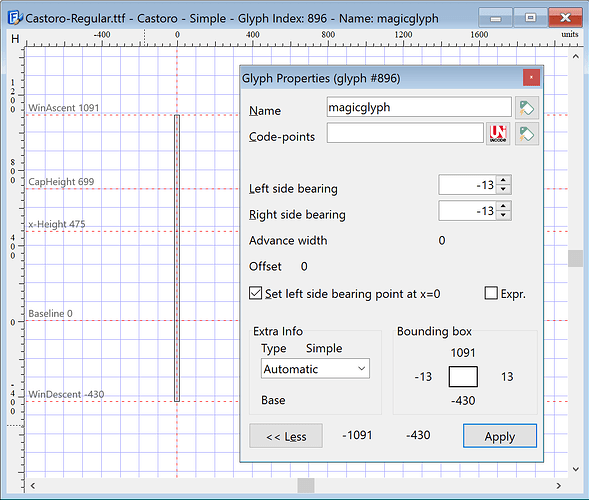Close the Glyph Properties panel
Image resolution: width=589 pixels, height=500 pixels.
coord(531,77)
